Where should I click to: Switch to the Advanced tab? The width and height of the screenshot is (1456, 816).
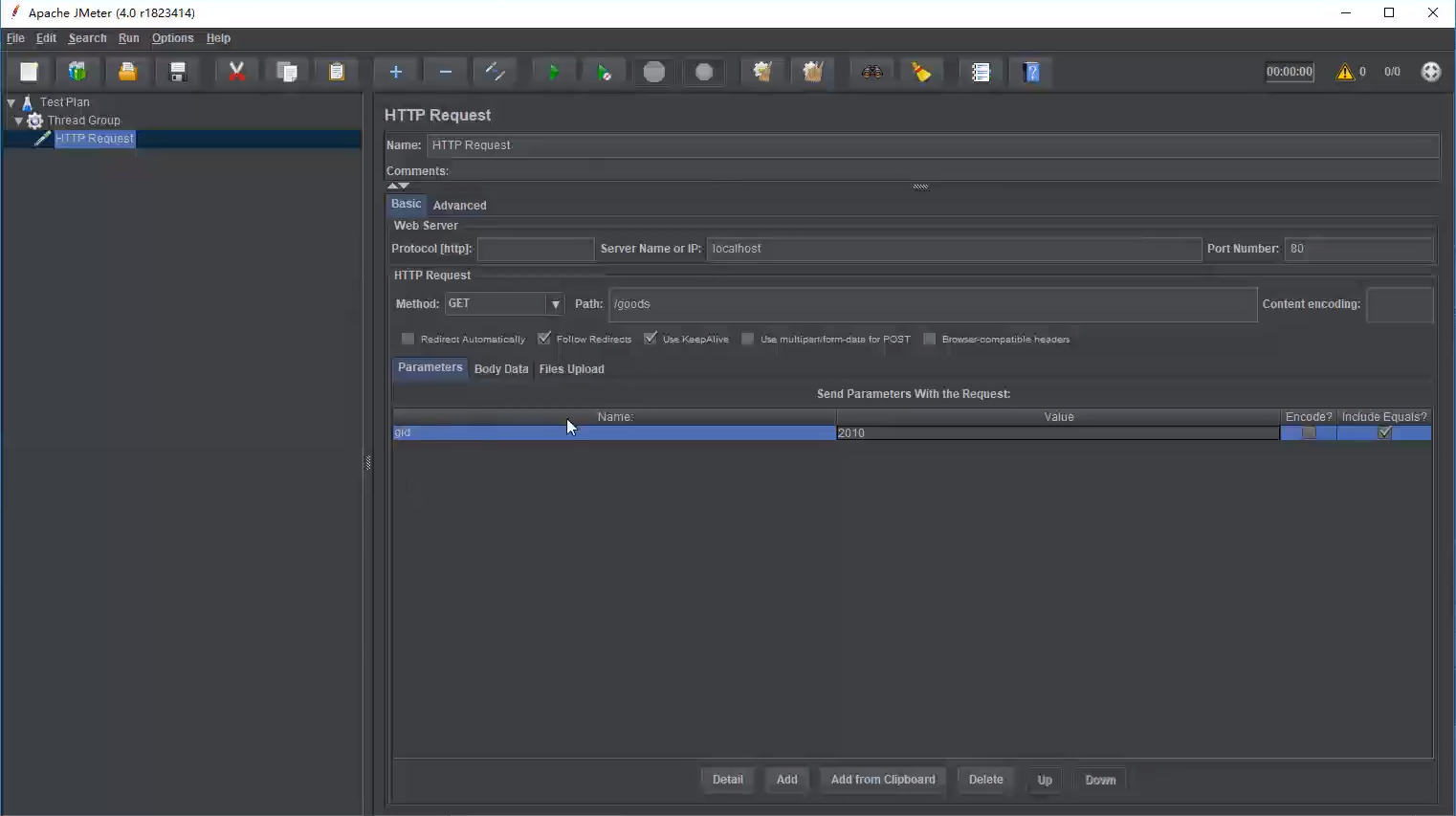459,206
